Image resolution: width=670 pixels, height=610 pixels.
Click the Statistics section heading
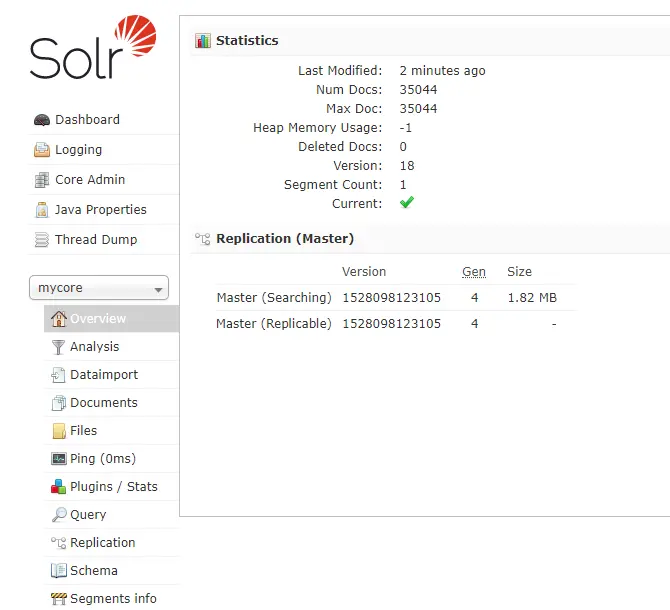coord(247,41)
